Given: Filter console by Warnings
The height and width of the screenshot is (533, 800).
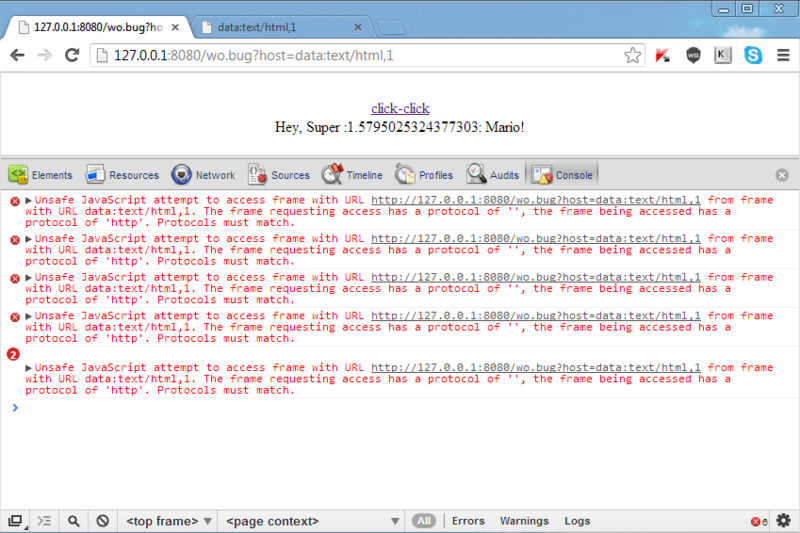Looking at the screenshot, I should 524,521.
